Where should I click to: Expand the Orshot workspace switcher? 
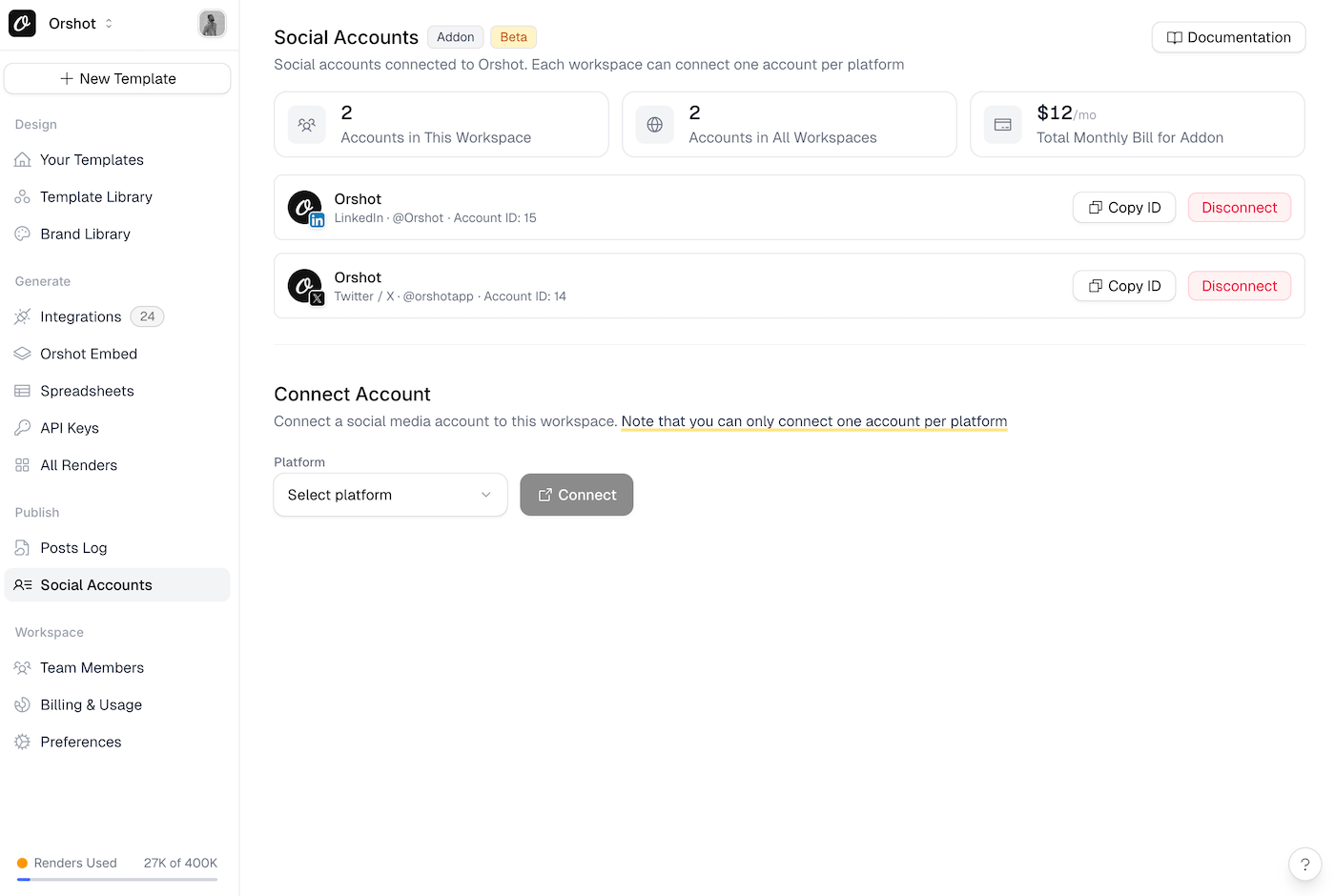[81, 24]
